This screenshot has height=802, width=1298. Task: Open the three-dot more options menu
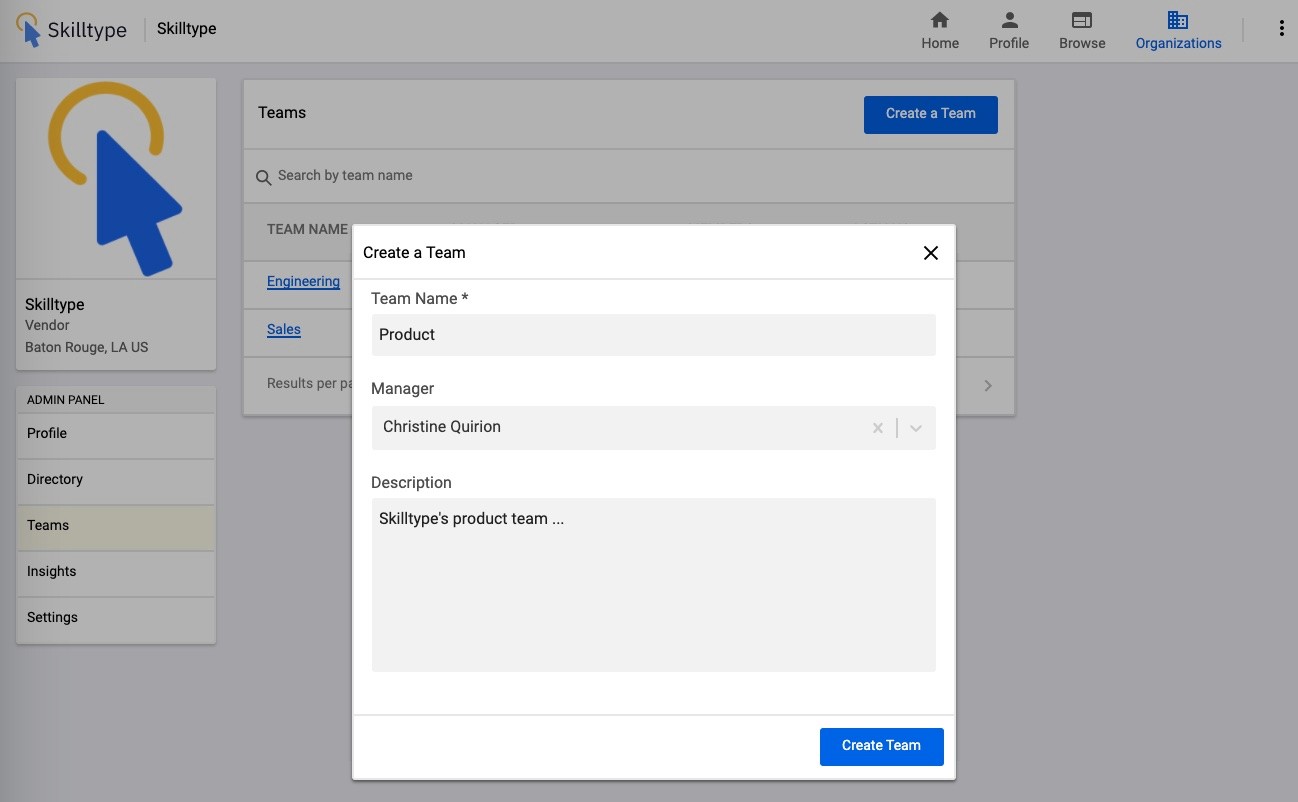(1281, 28)
